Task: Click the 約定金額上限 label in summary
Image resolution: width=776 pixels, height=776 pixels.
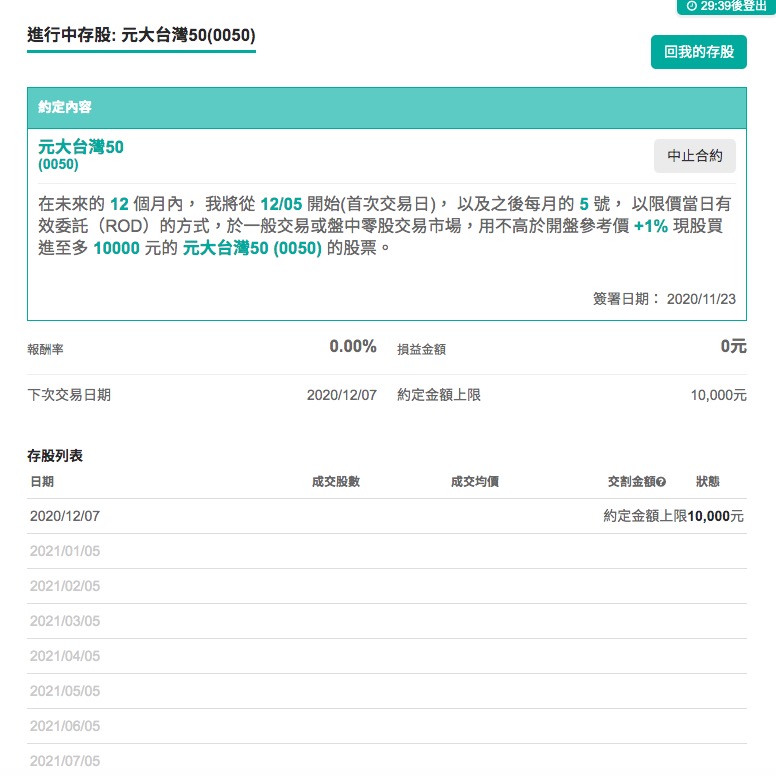Action: (x=438, y=395)
